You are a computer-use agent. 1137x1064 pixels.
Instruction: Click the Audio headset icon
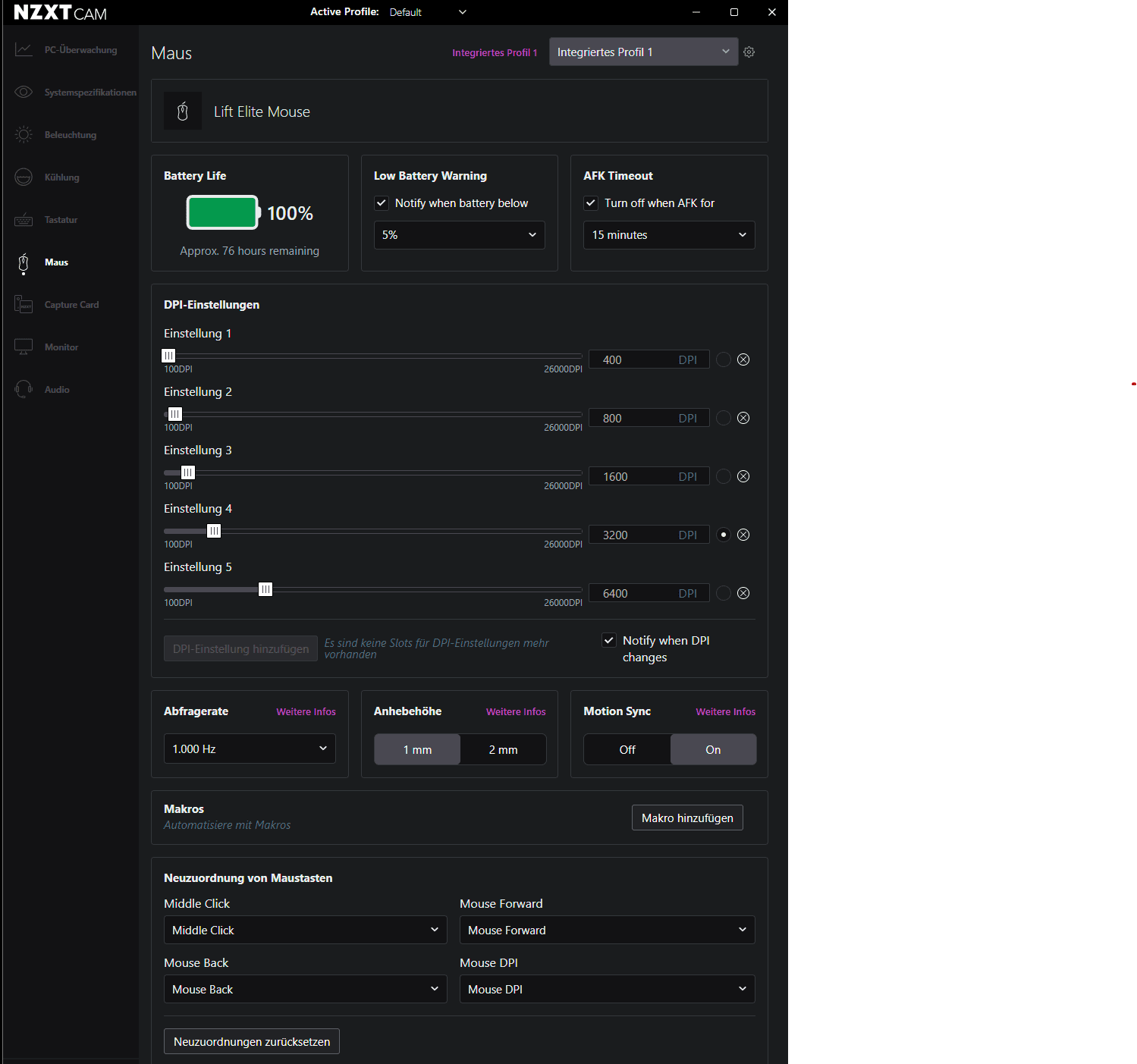24,390
